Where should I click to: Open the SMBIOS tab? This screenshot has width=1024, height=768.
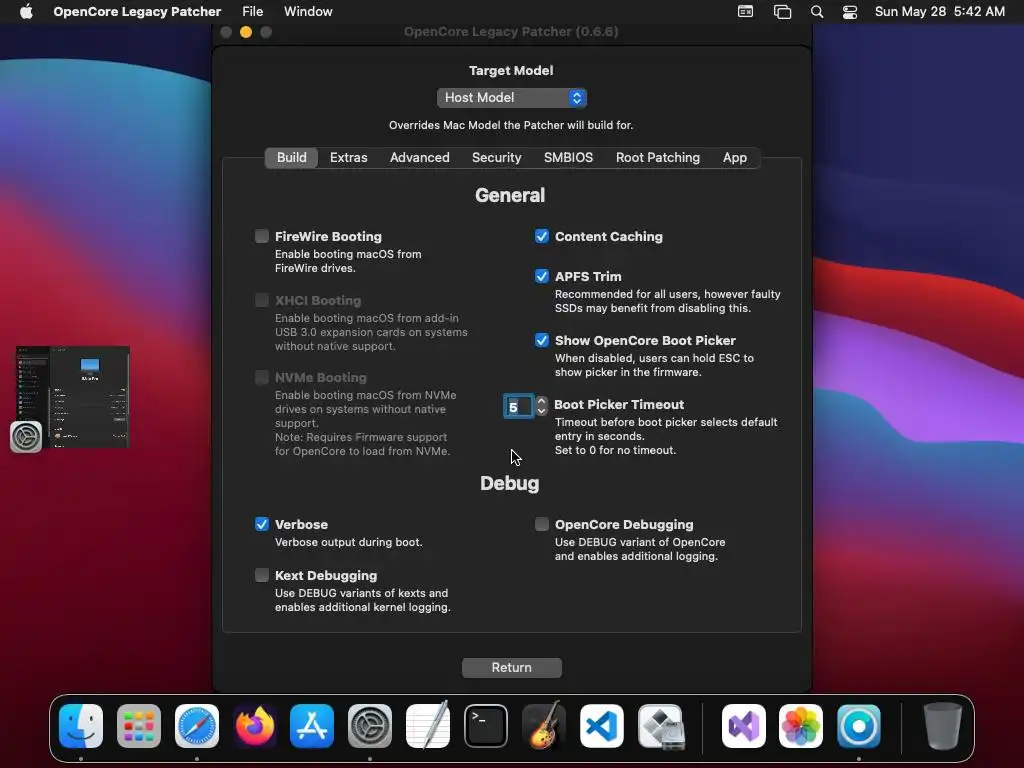[x=569, y=157]
